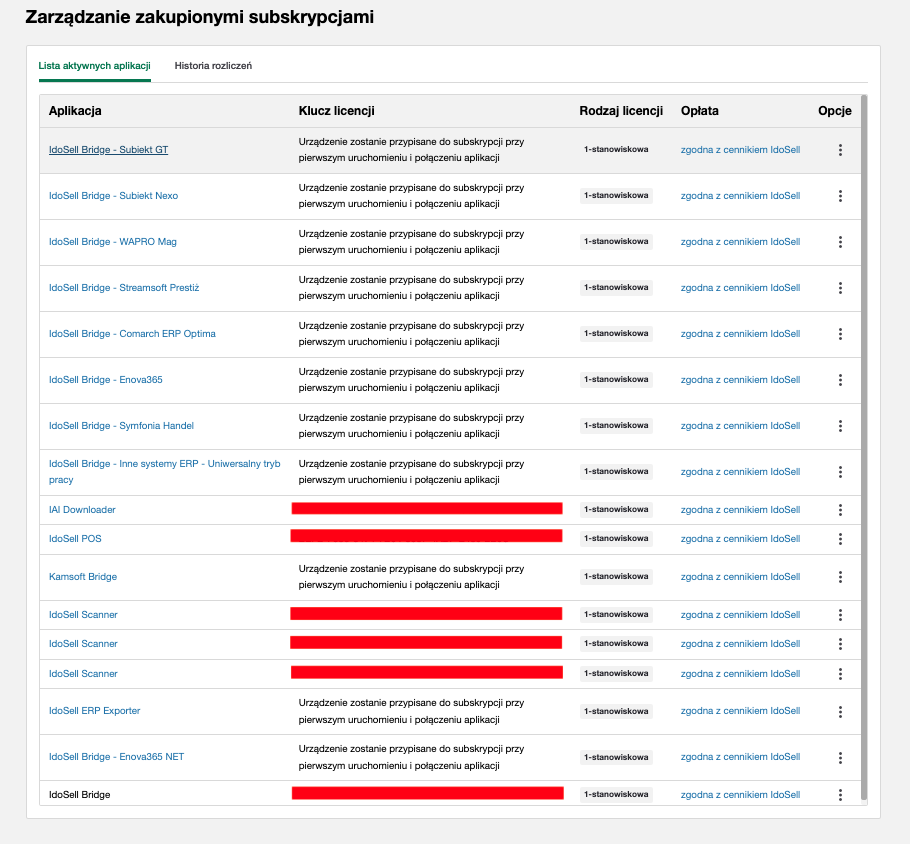Click '1-stanowiskowa' badge in IdoSell POS row
This screenshot has height=844, width=910.
[616, 538]
